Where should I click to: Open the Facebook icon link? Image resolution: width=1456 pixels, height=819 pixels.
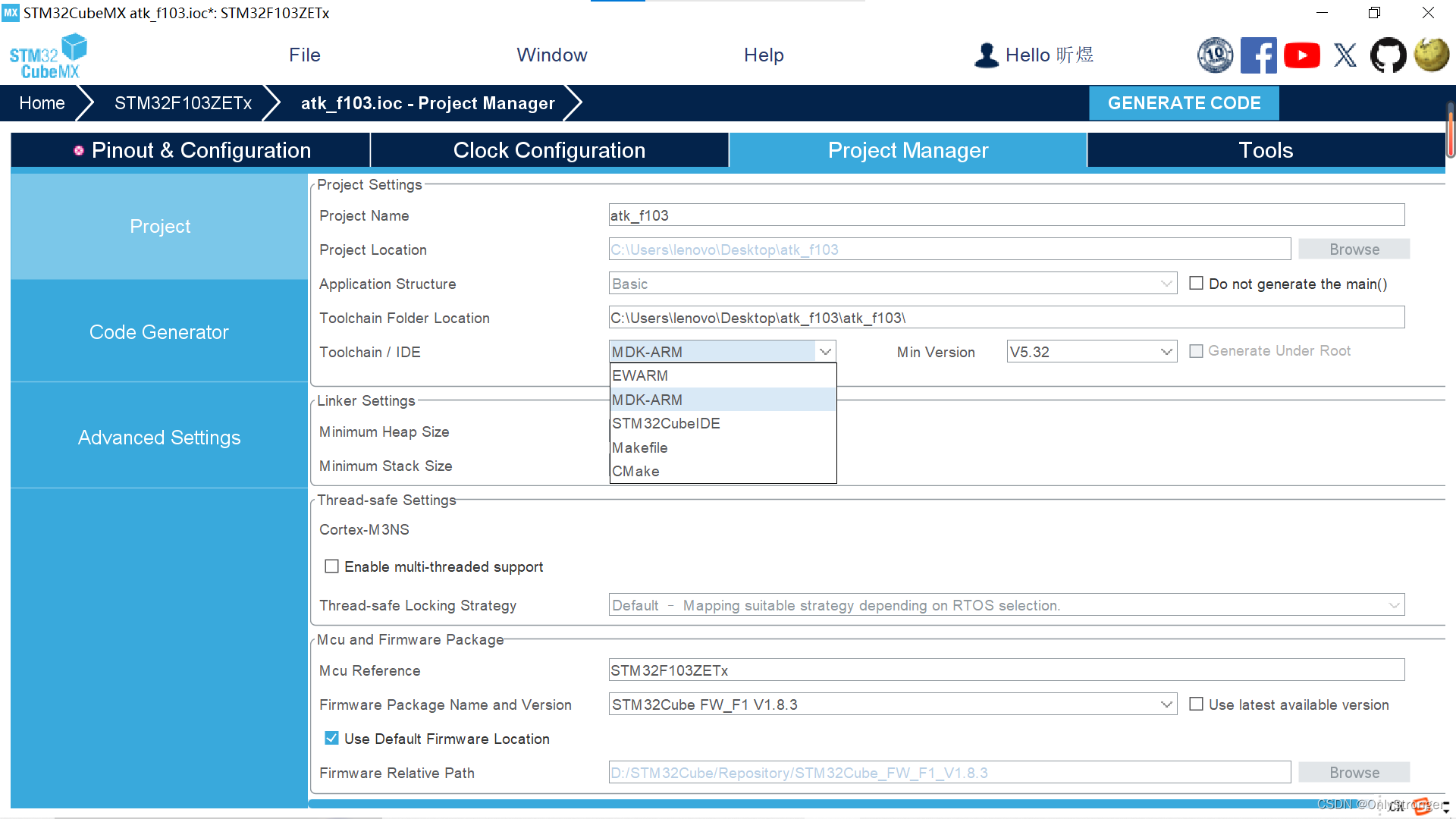pos(1258,55)
